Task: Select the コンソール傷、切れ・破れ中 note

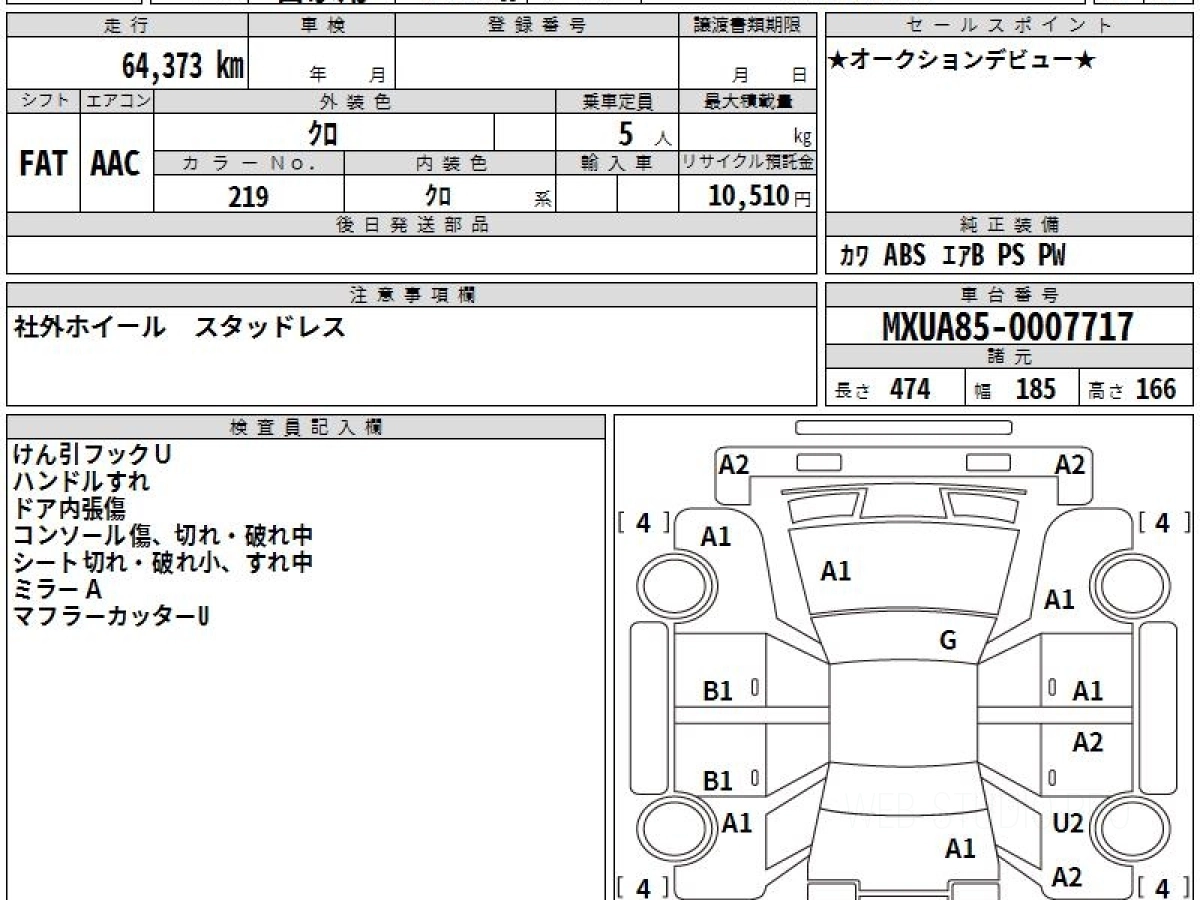Action: [163, 535]
